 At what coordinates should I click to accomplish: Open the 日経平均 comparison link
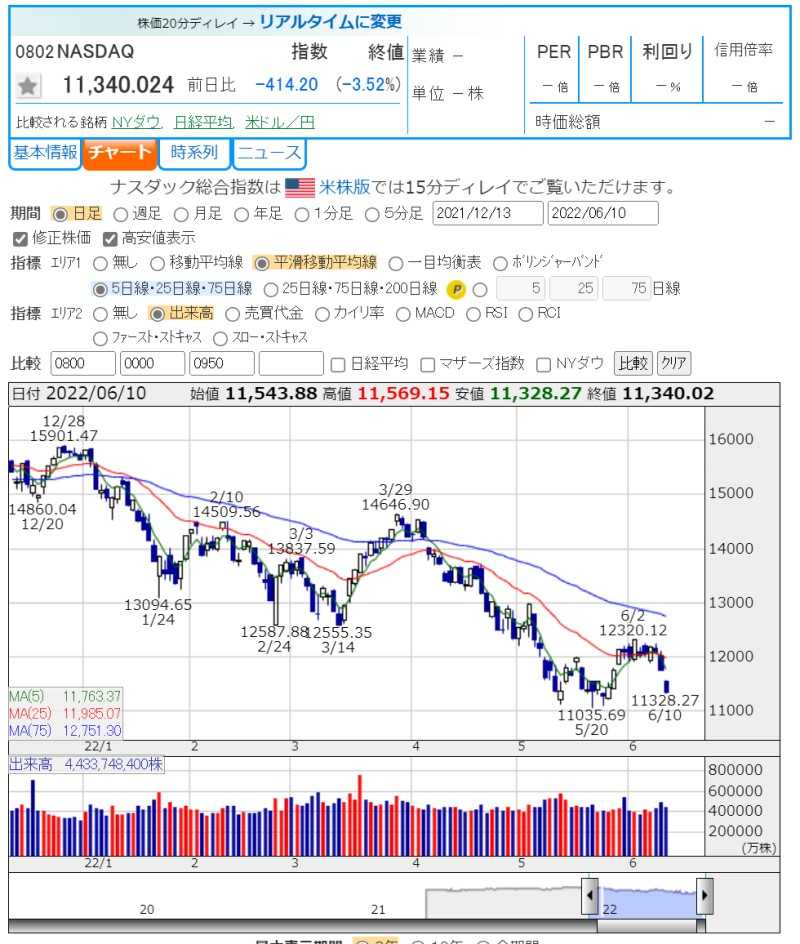[x=203, y=122]
